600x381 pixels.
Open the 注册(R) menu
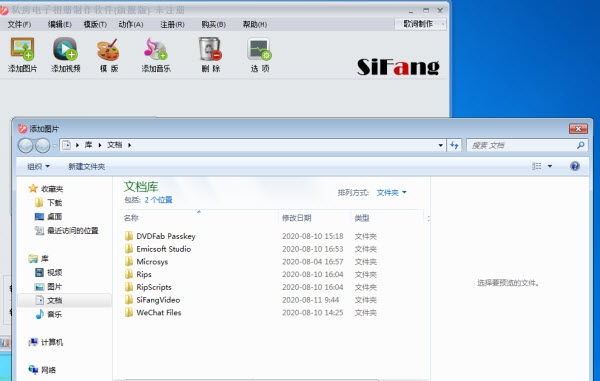point(172,24)
